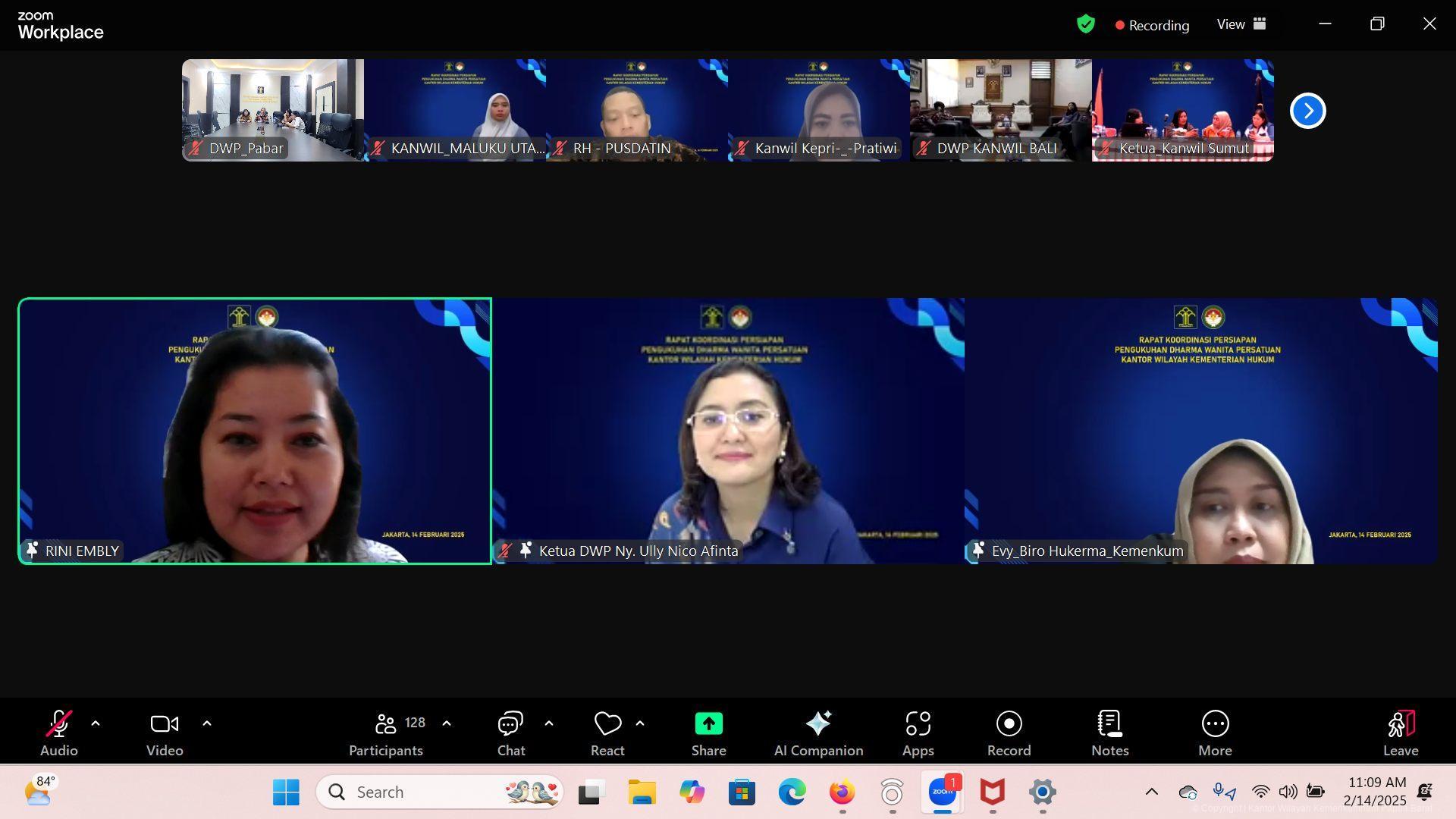Expand the video settings arrow
Viewport: 1456px width, 819px height.
(x=207, y=723)
